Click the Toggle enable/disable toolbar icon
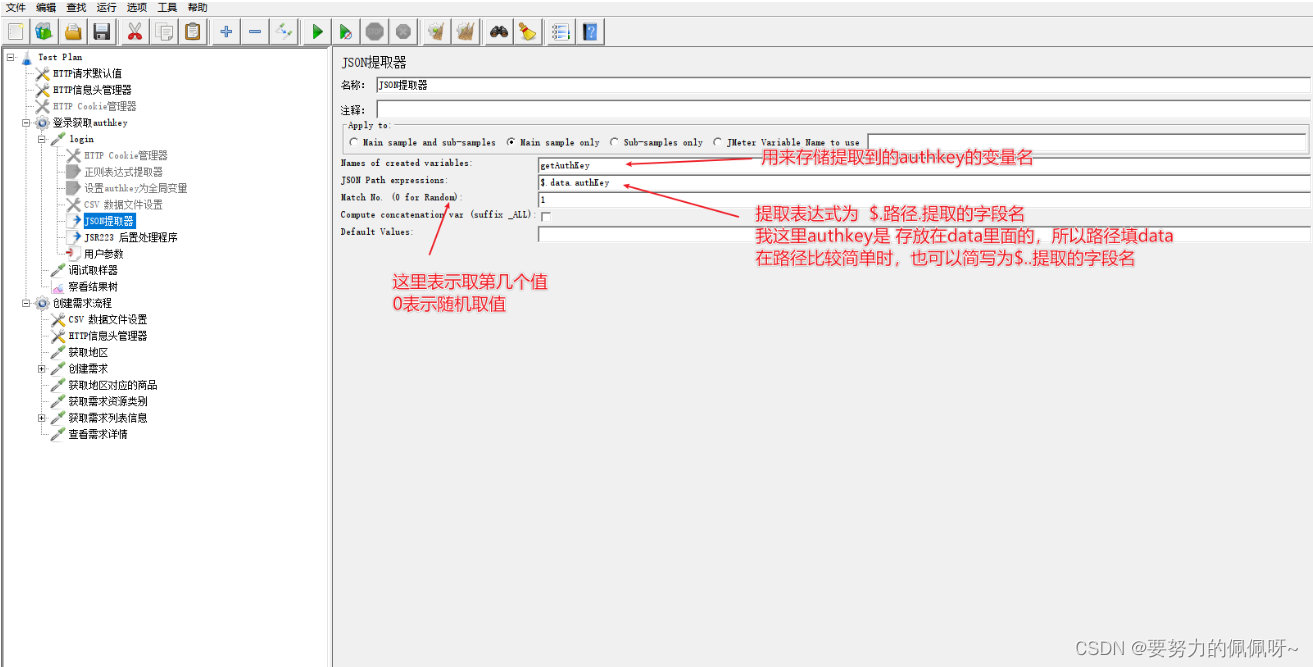The image size is (1313, 667). point(284,32)
